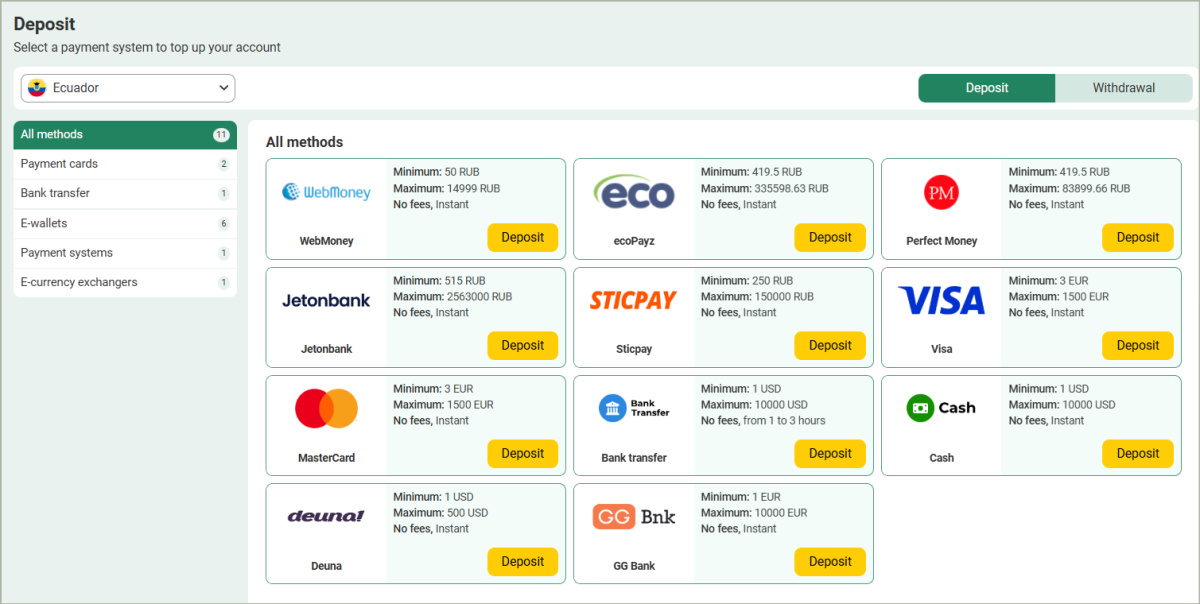The image size is (1200, 604).
Task: Choose the GG Bnk logo
Action: pos(634,516)
